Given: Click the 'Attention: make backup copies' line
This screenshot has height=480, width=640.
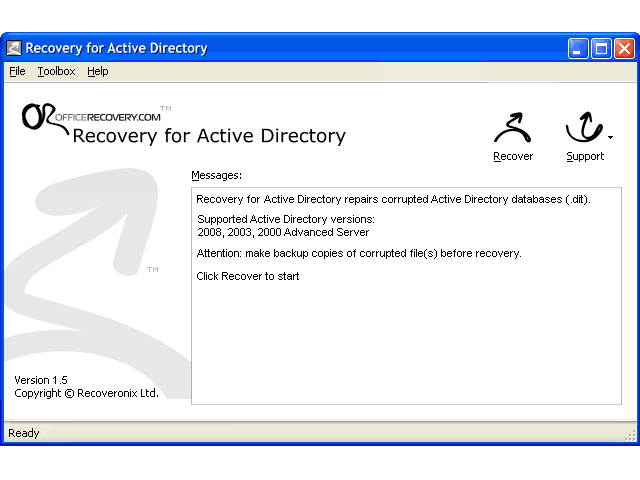Looking at the screenshot, I should tap(359, 253).
